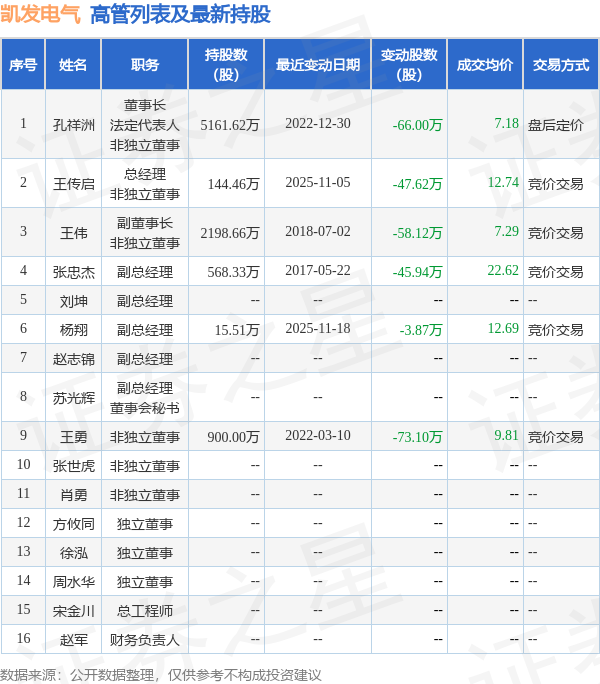Click the name 张世虎
Image resolution: width=600 pixels, height=684 pixels.
(x=73, y=466)
